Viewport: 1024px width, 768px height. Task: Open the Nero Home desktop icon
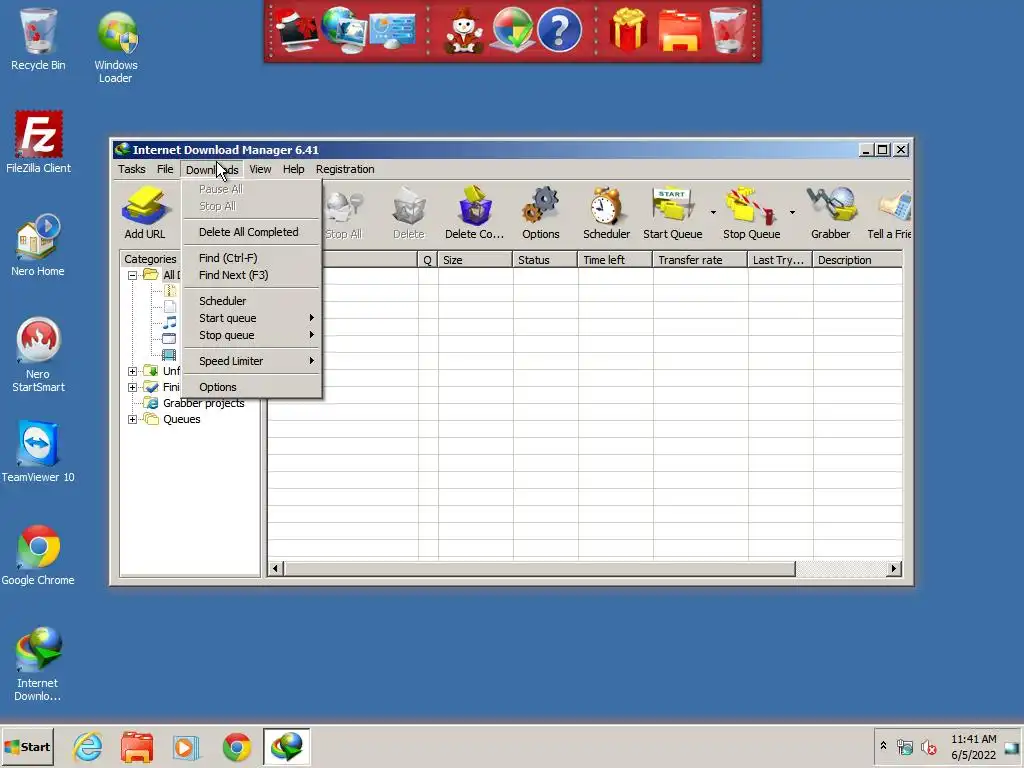pos(38,246)
